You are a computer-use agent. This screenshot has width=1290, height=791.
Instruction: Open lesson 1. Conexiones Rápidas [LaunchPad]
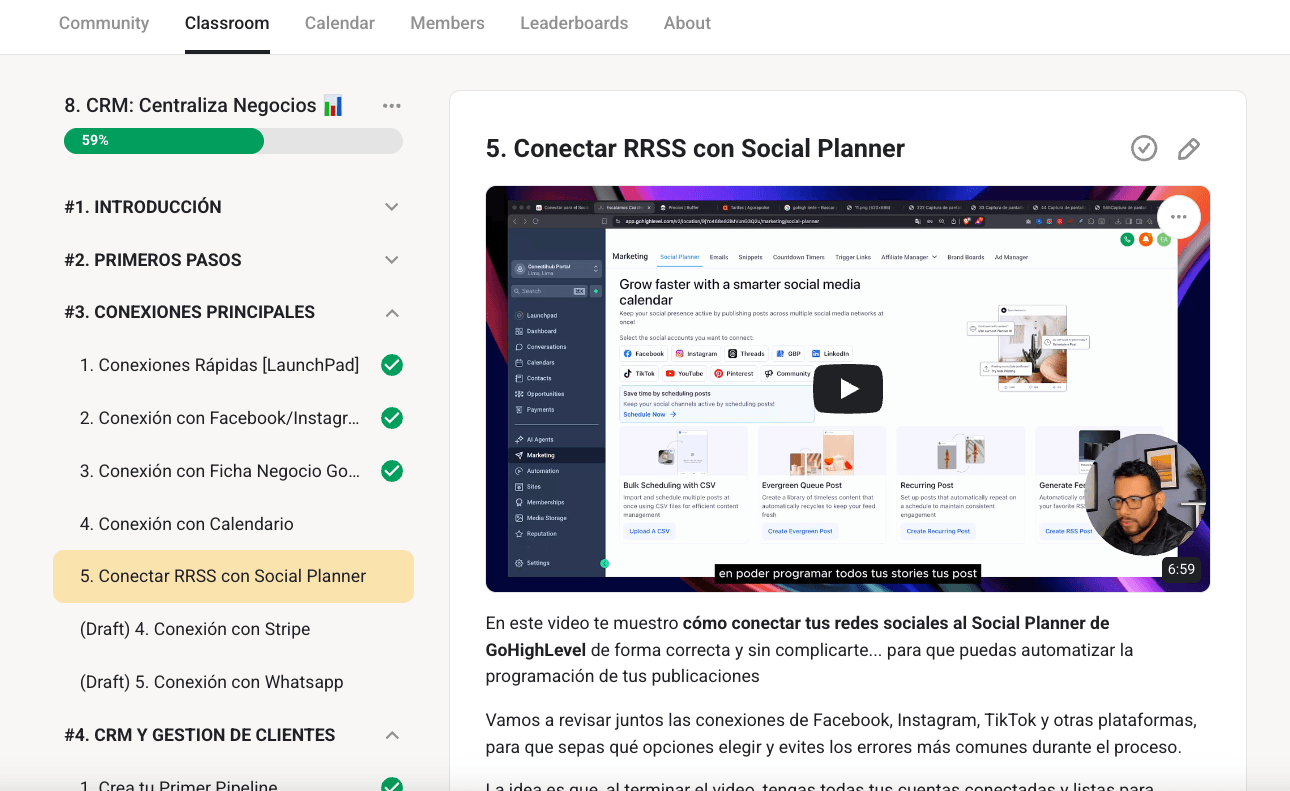pos(219,365)
